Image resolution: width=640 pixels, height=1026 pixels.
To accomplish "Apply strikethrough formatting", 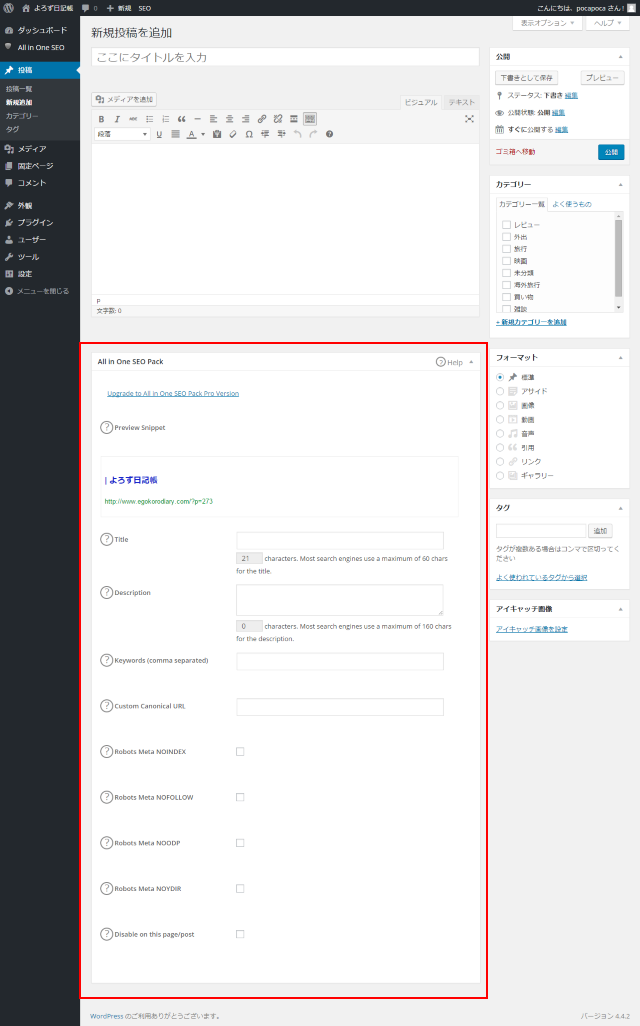I will point(133,119).
